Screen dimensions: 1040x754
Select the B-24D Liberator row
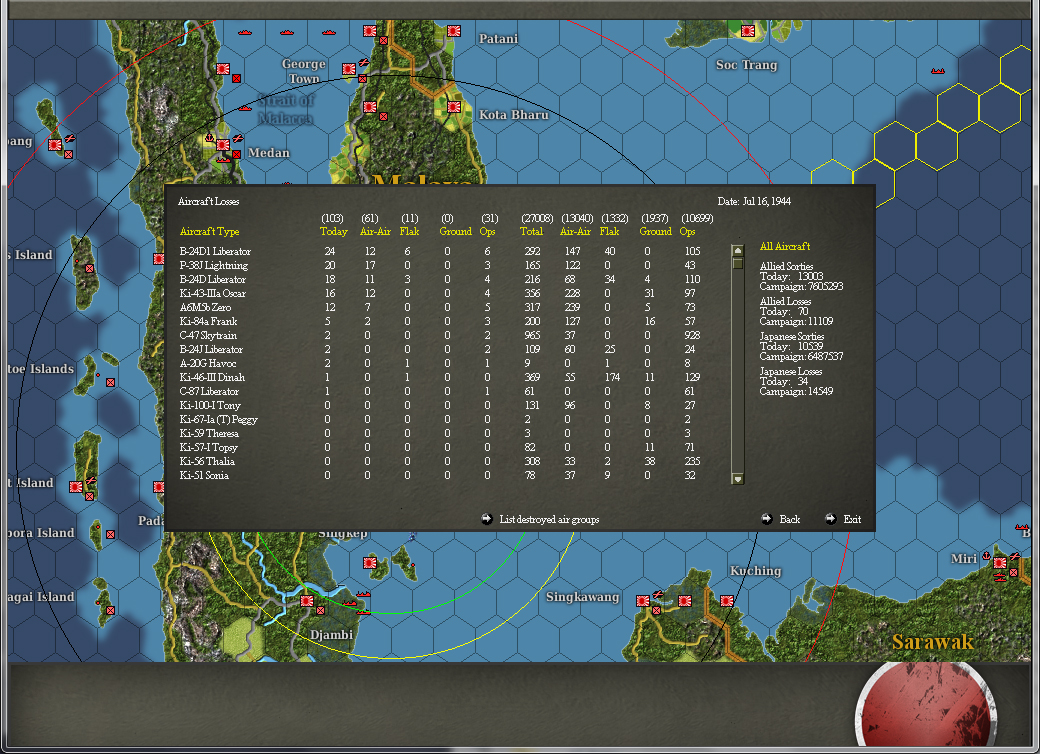tap(441, 279)
